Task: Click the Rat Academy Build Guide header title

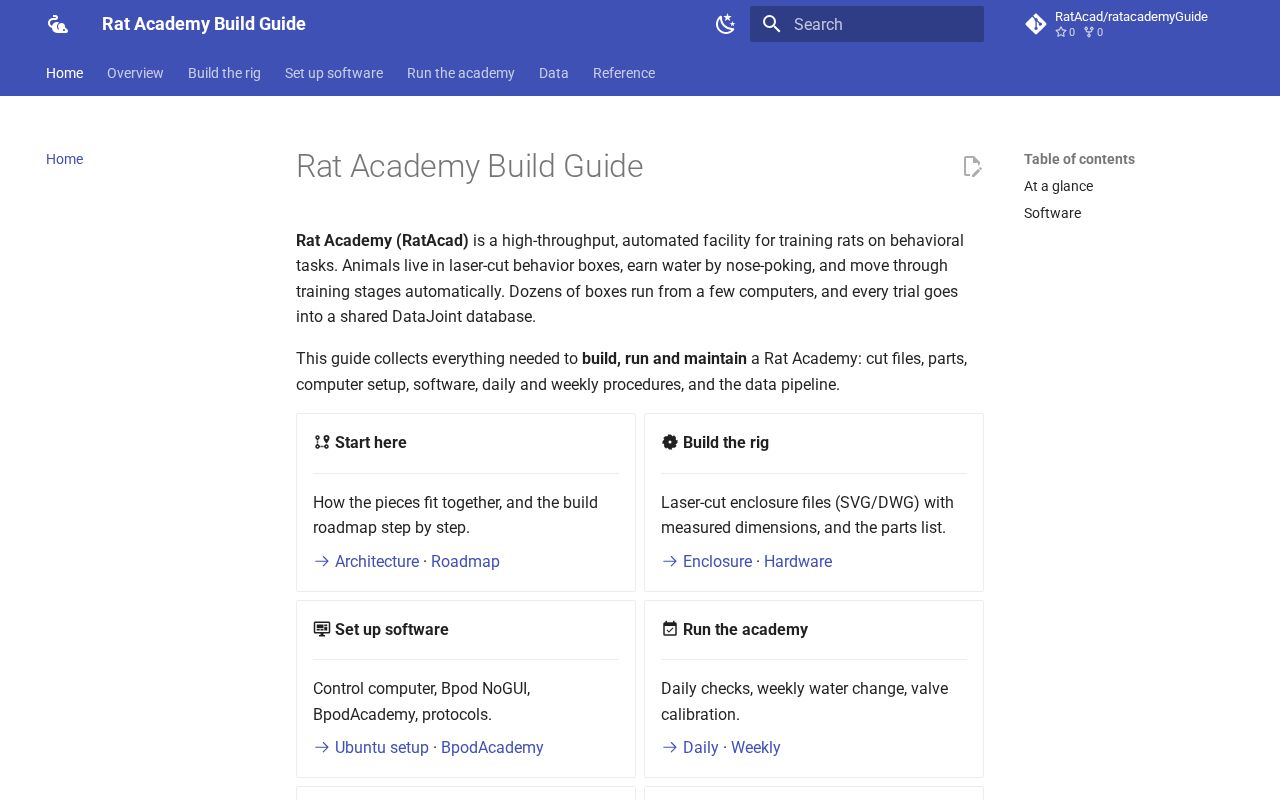Action: coord(204,24)
